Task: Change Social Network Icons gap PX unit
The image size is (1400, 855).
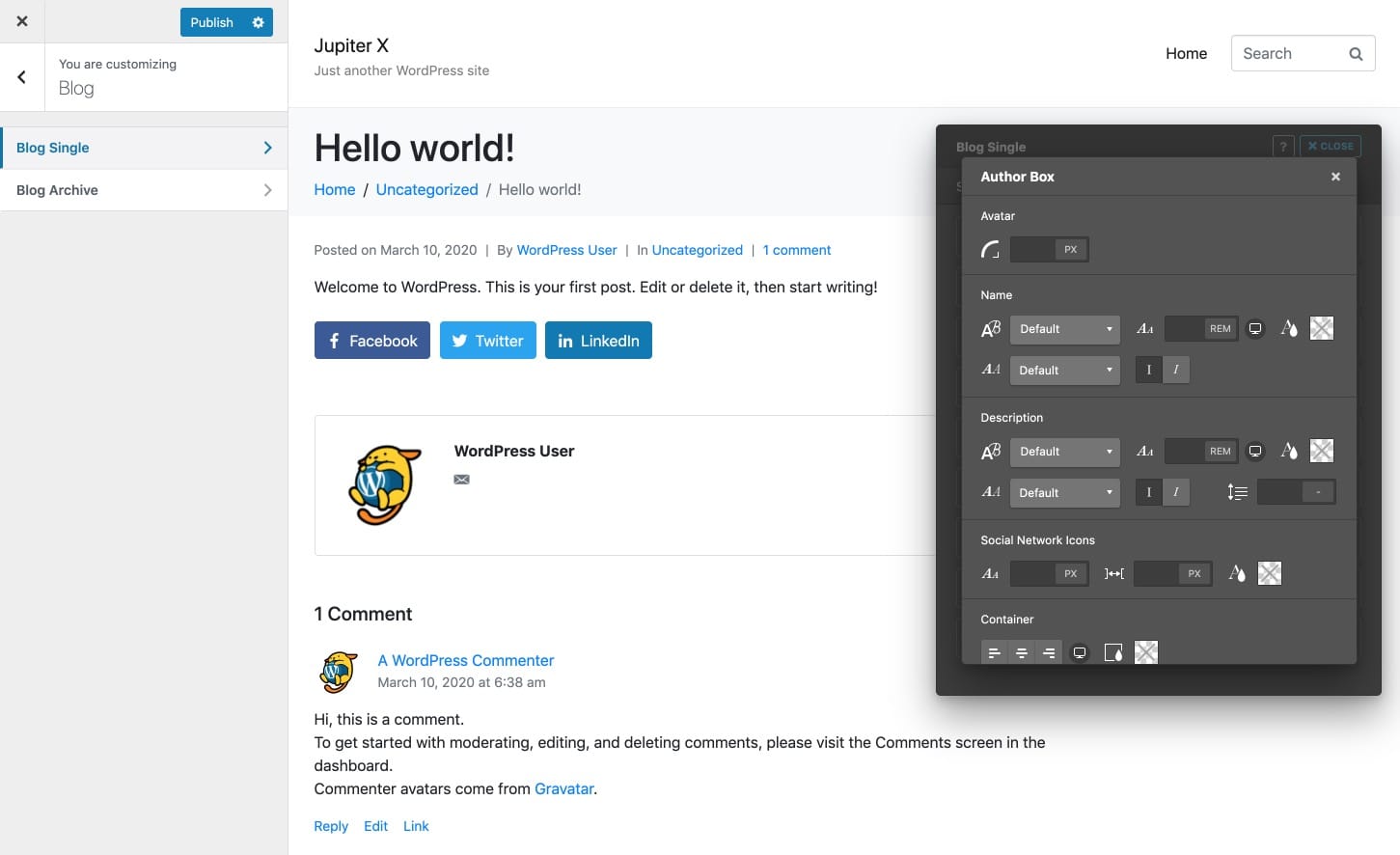Action: click(1194, 574)
